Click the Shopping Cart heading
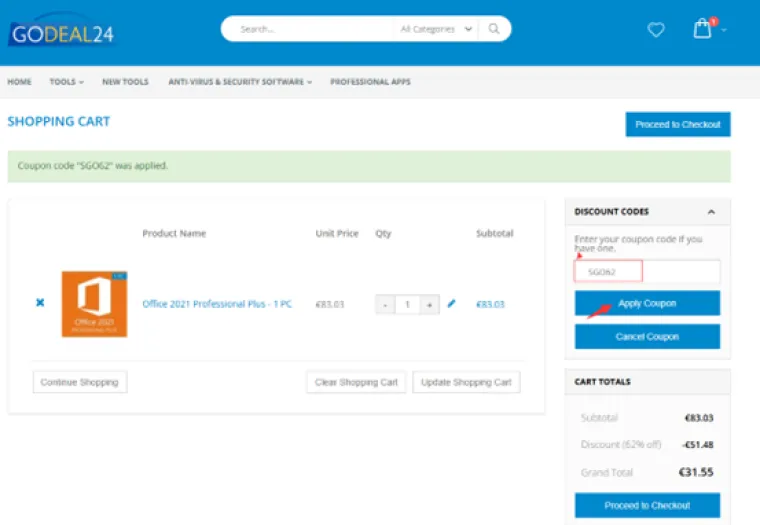The image size is (760, 525). point(59,121)
